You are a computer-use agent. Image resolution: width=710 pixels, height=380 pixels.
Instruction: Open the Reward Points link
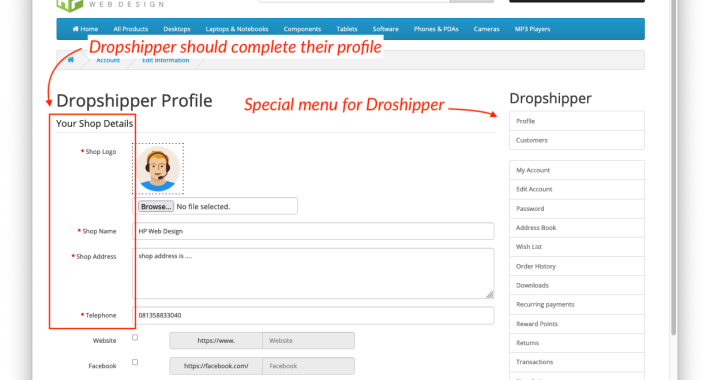pyautogui.click(x=577, y=324)
